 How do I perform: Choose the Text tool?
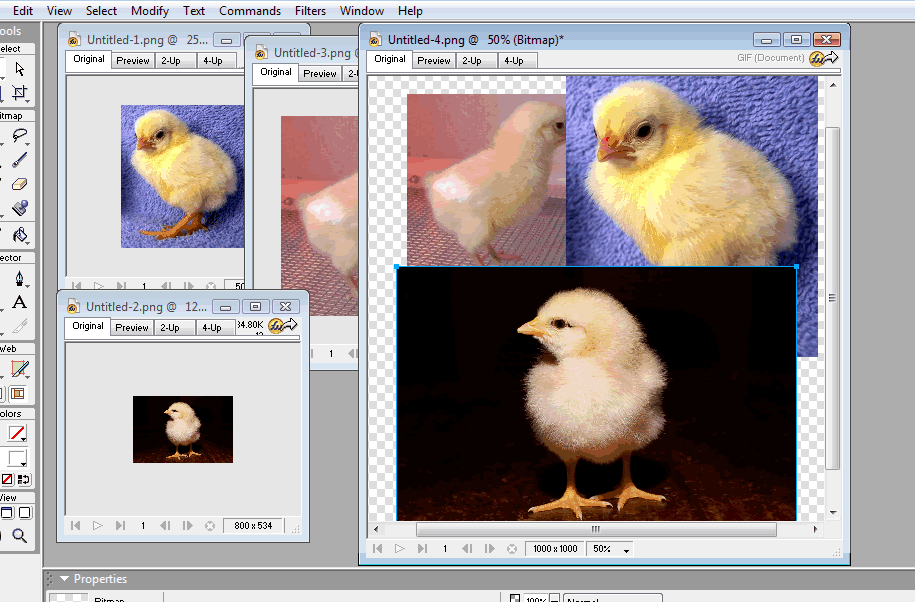[19, 302]
